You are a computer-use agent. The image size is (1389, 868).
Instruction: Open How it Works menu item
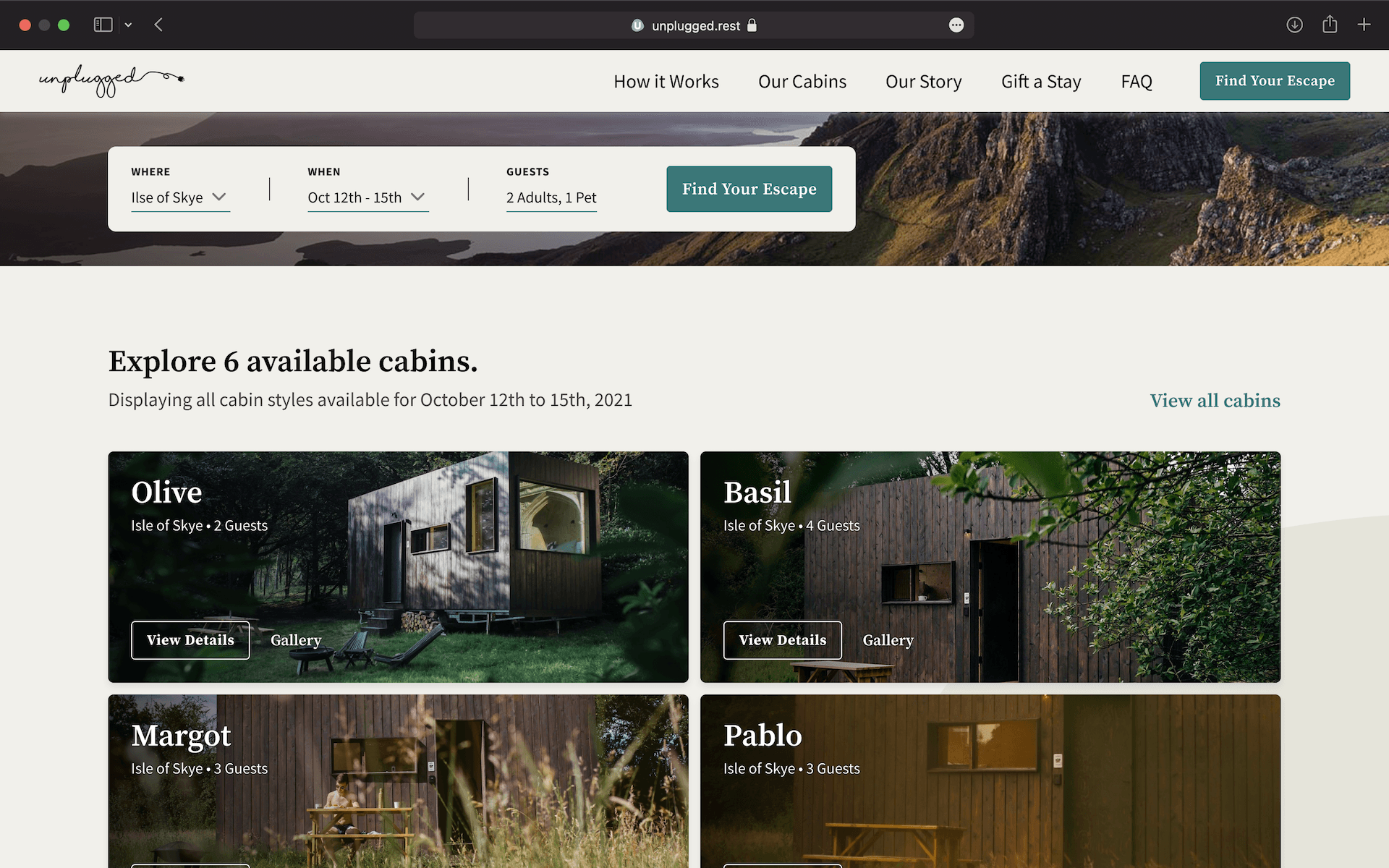tap(666, 82)
